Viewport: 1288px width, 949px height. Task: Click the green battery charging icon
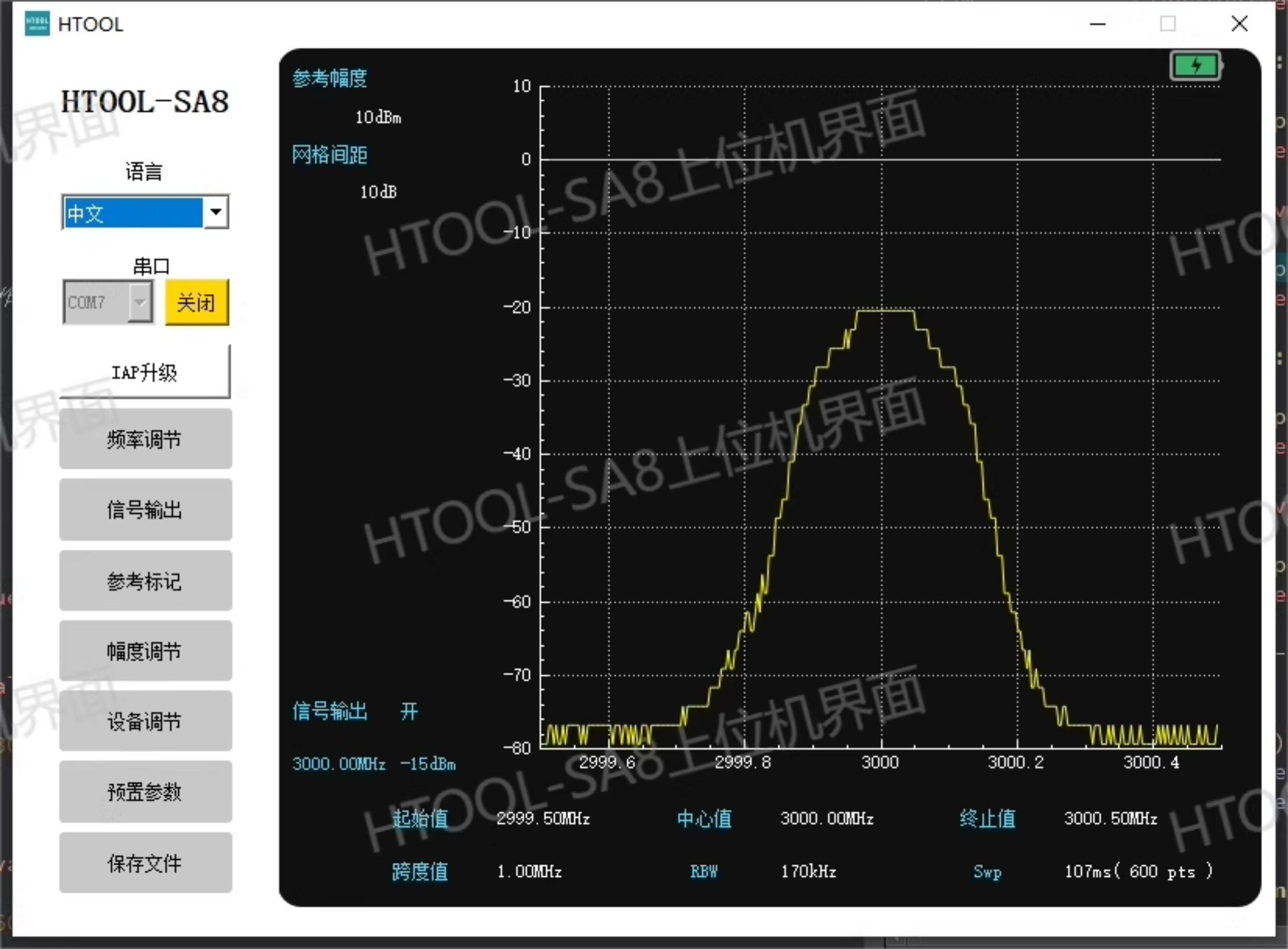pos(1196,66)
